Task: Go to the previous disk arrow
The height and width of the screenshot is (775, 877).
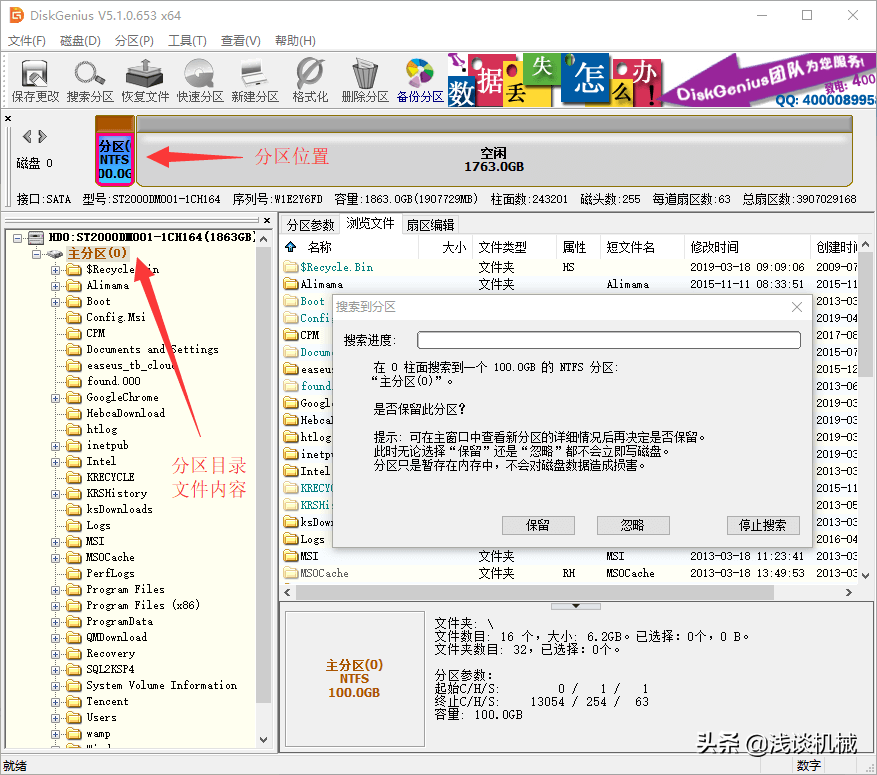Action: click(27, 136)
